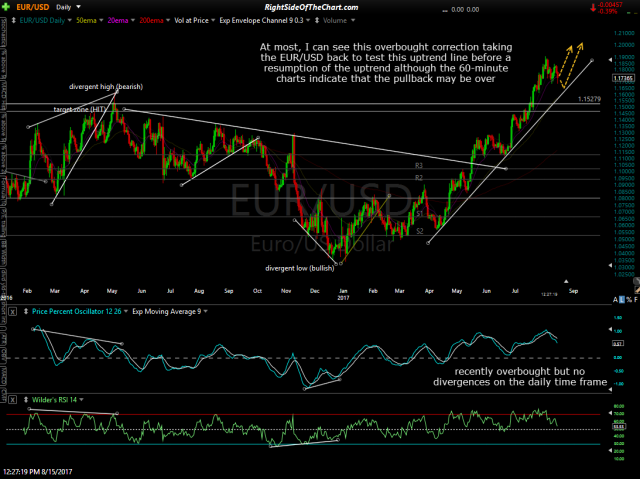Image resolution: width=640 pixels, height=479 pixels.
Task: Select the EUR/USD symbol in the title bar
Action: [29, 7]
